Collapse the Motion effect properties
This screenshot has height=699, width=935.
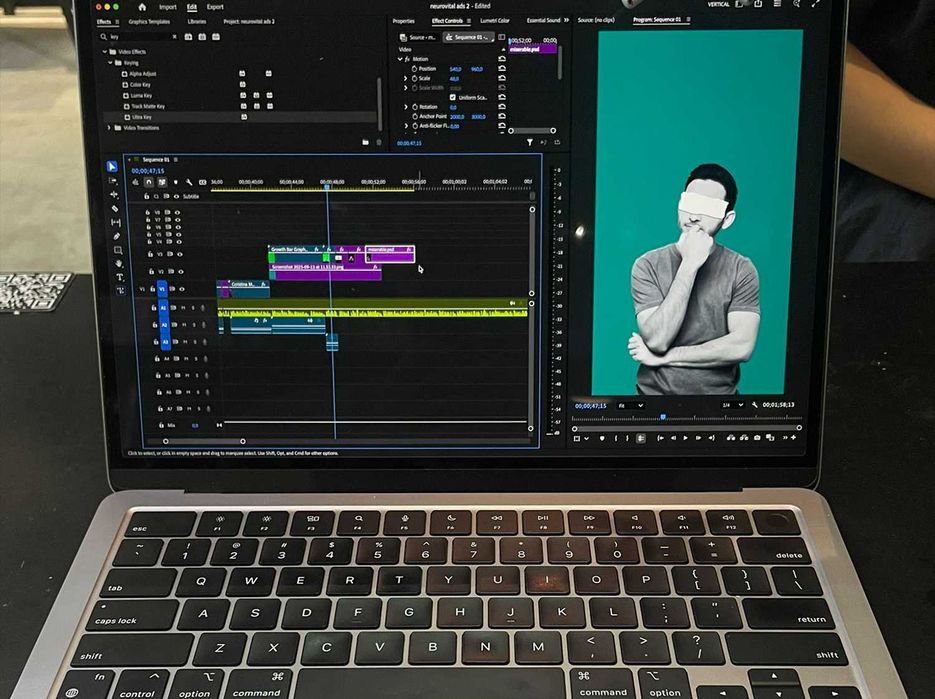click(400, 59)
